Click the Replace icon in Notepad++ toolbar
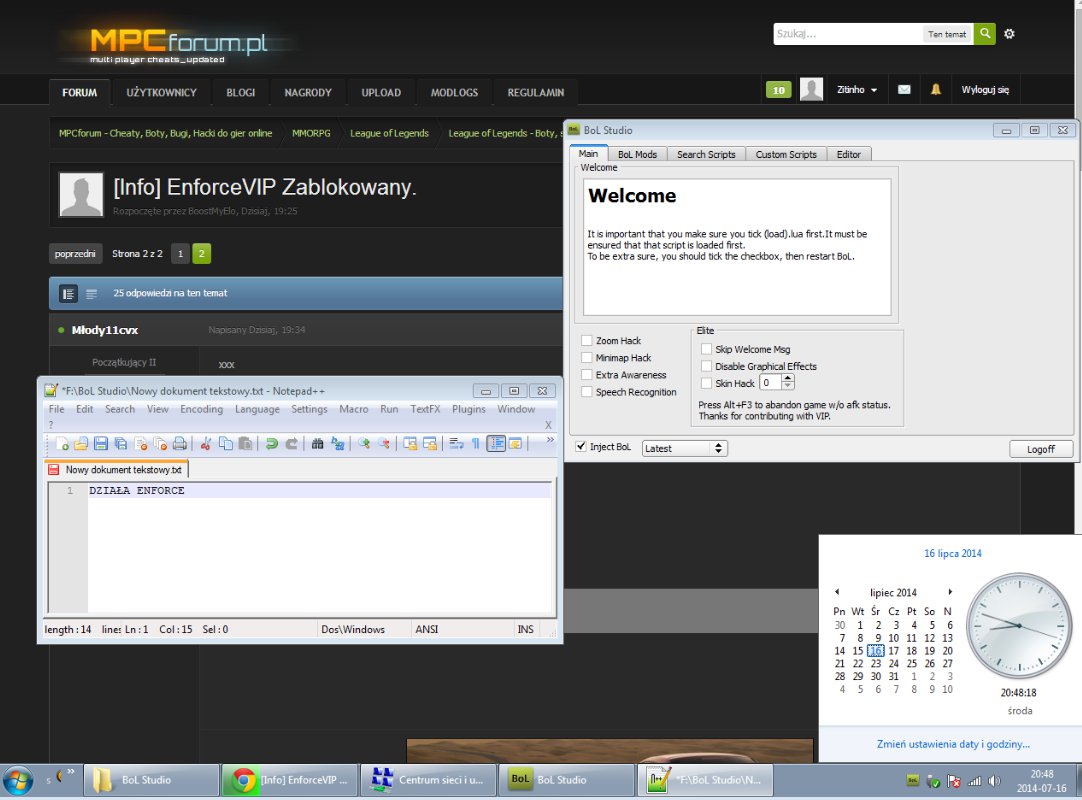 tap(337, 443)
